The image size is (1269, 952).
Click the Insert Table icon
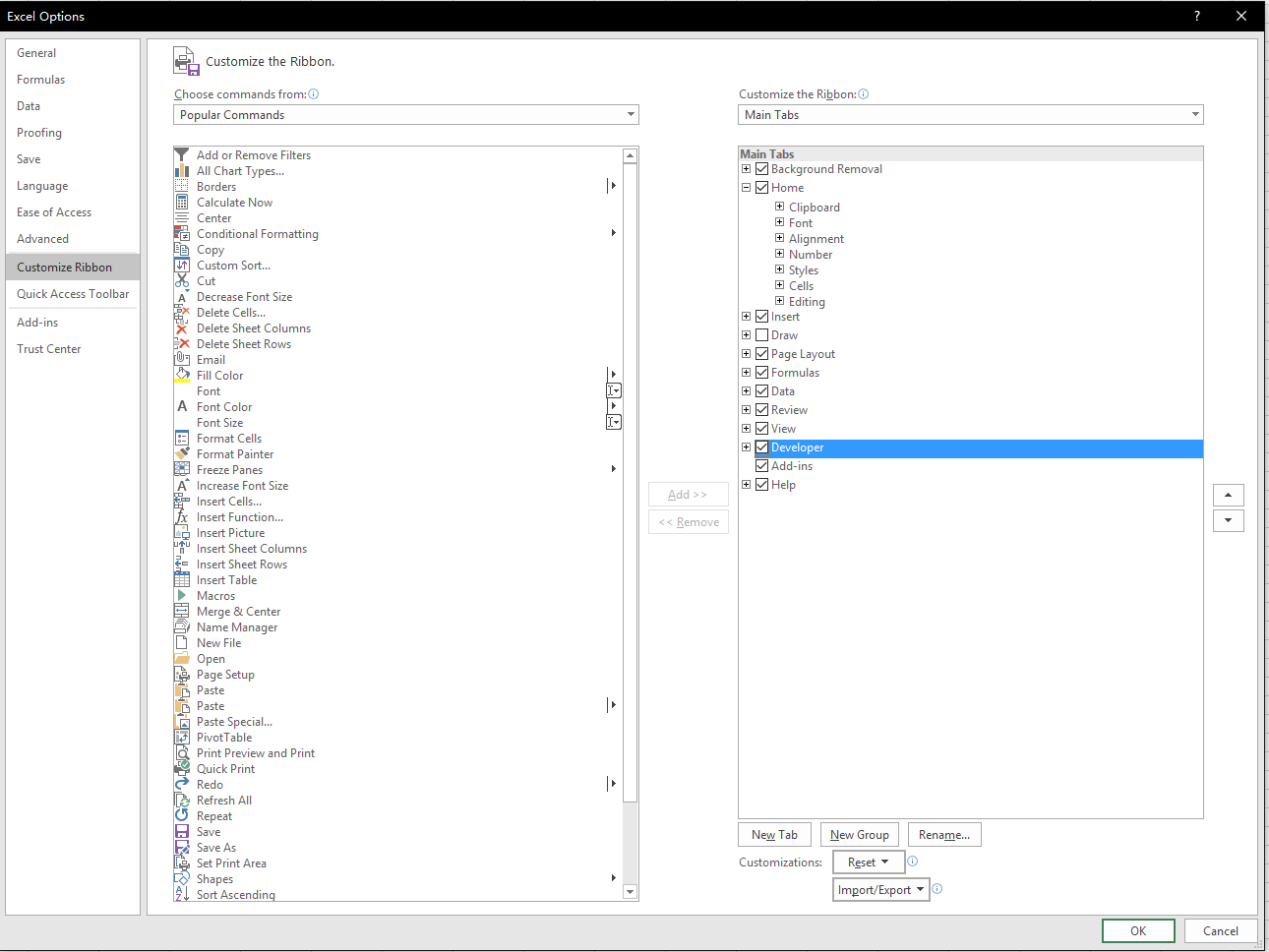point(182,580)
